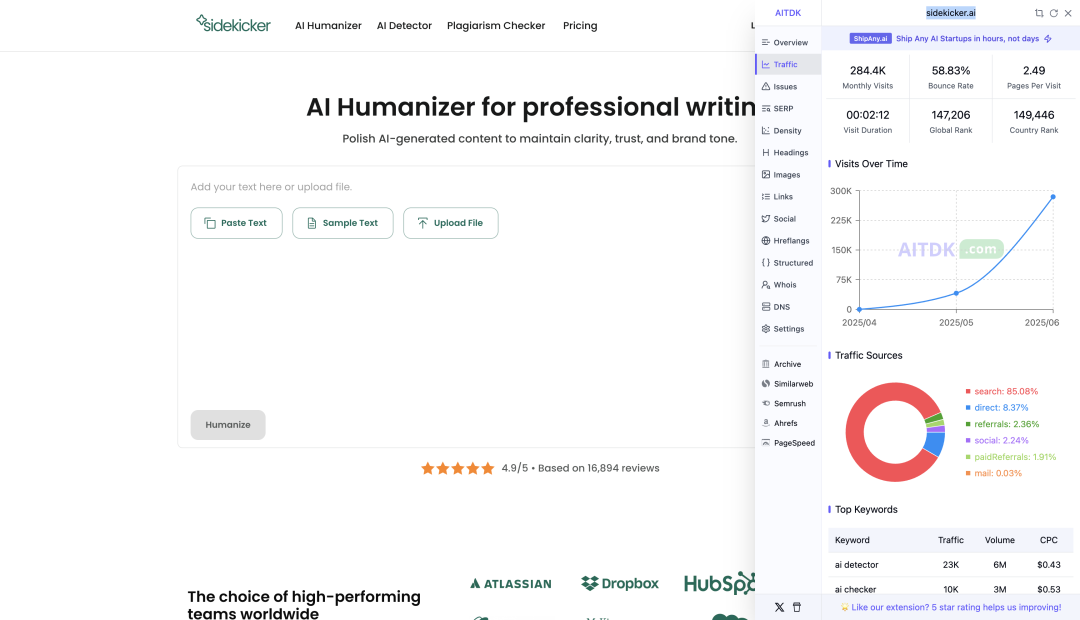Click the 58.83% Bounce Rate stat
1080x620 pixels.
(951, 76)
